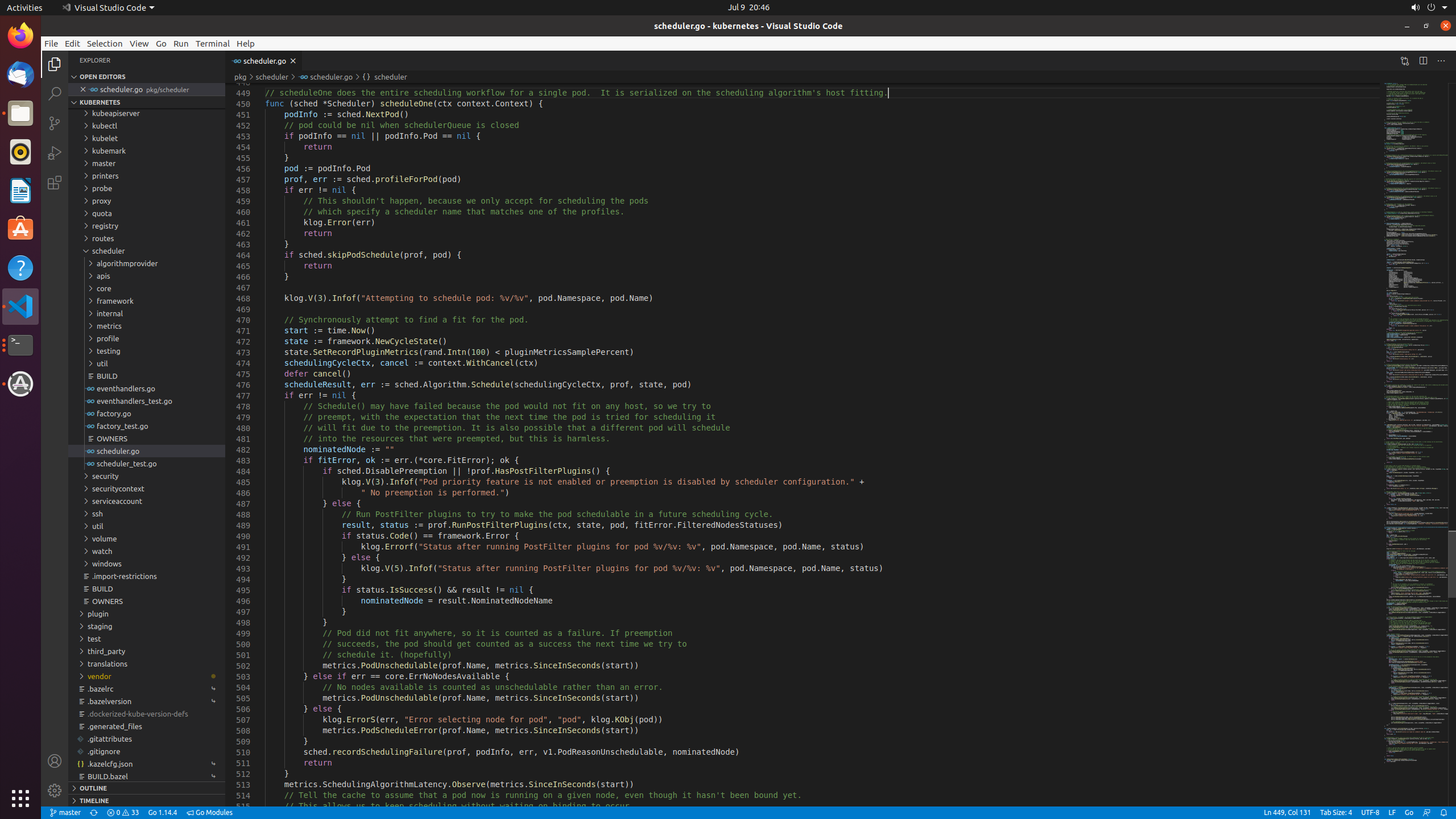Select Go language mode in status bar
This screenshot has height=819, width=1456.
coord(1409,813)
